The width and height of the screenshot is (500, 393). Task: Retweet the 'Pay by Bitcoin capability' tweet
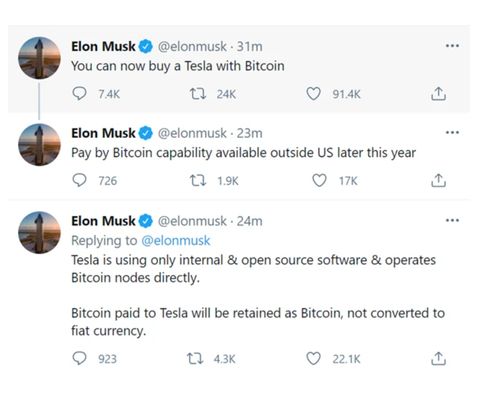pos(198,181)
